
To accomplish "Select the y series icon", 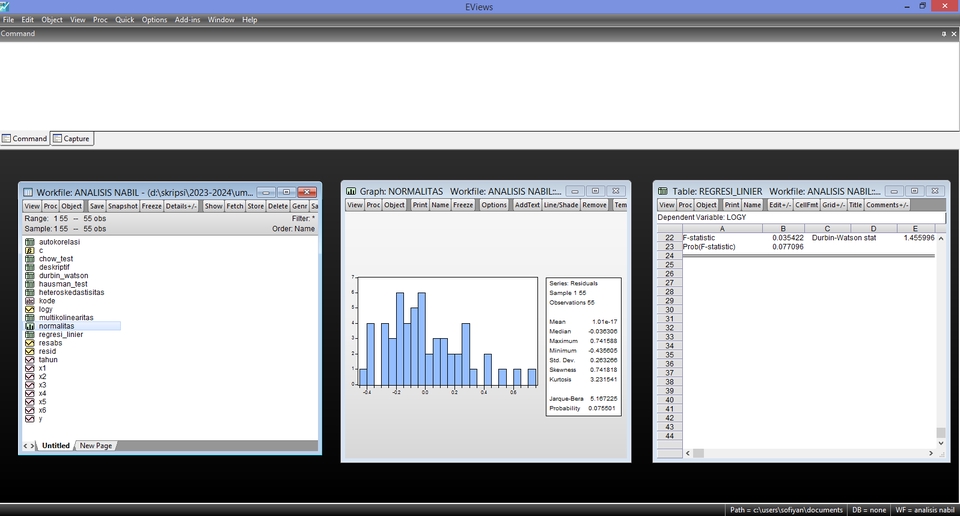I will coord(29,419).
